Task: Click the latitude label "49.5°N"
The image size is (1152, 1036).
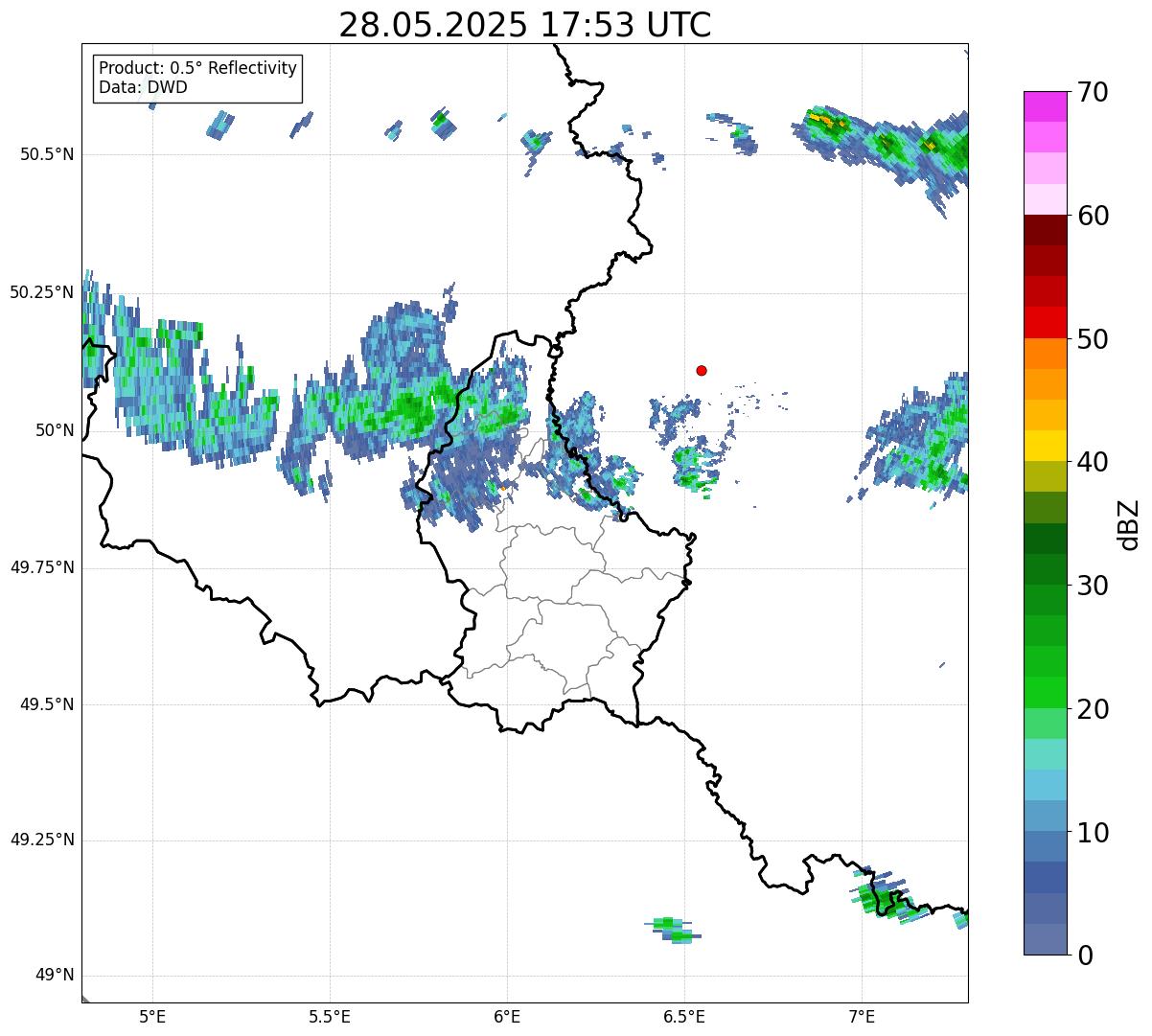Action: [46, 704]
